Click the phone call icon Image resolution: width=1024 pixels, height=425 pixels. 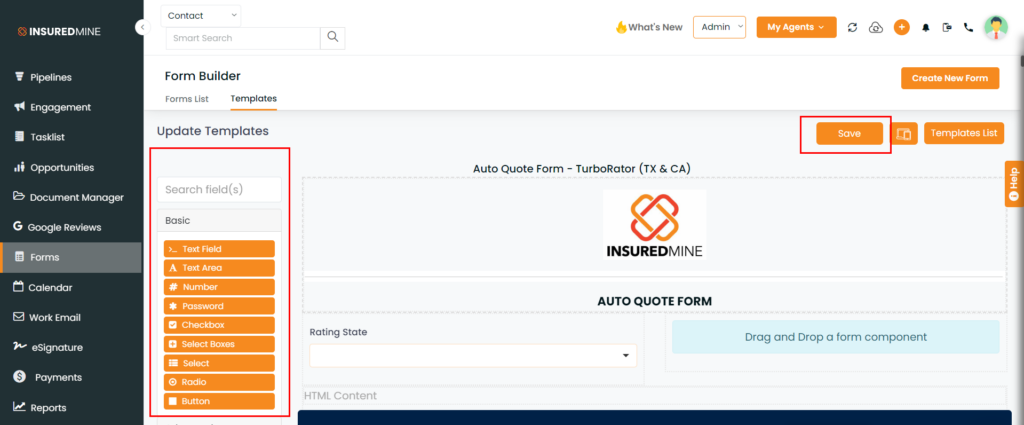(x=968, y=27)
